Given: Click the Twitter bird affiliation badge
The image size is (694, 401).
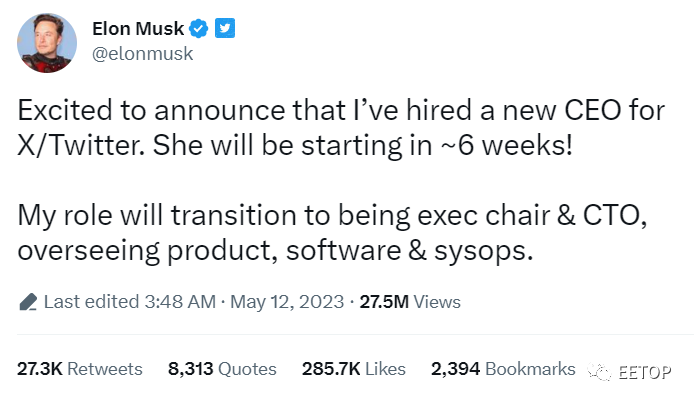Looking at the screenshot, I should tap(225, 28).
